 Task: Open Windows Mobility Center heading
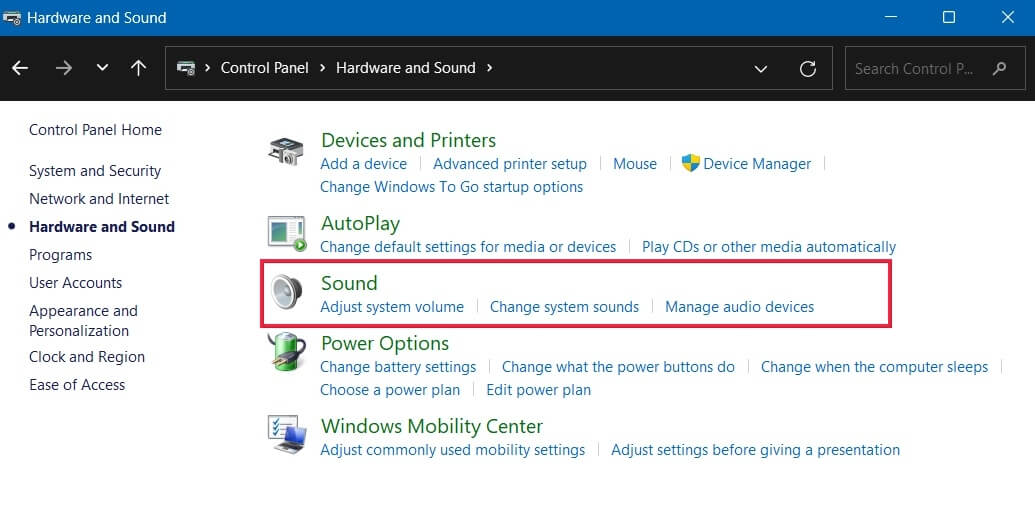tap(432, 427)
